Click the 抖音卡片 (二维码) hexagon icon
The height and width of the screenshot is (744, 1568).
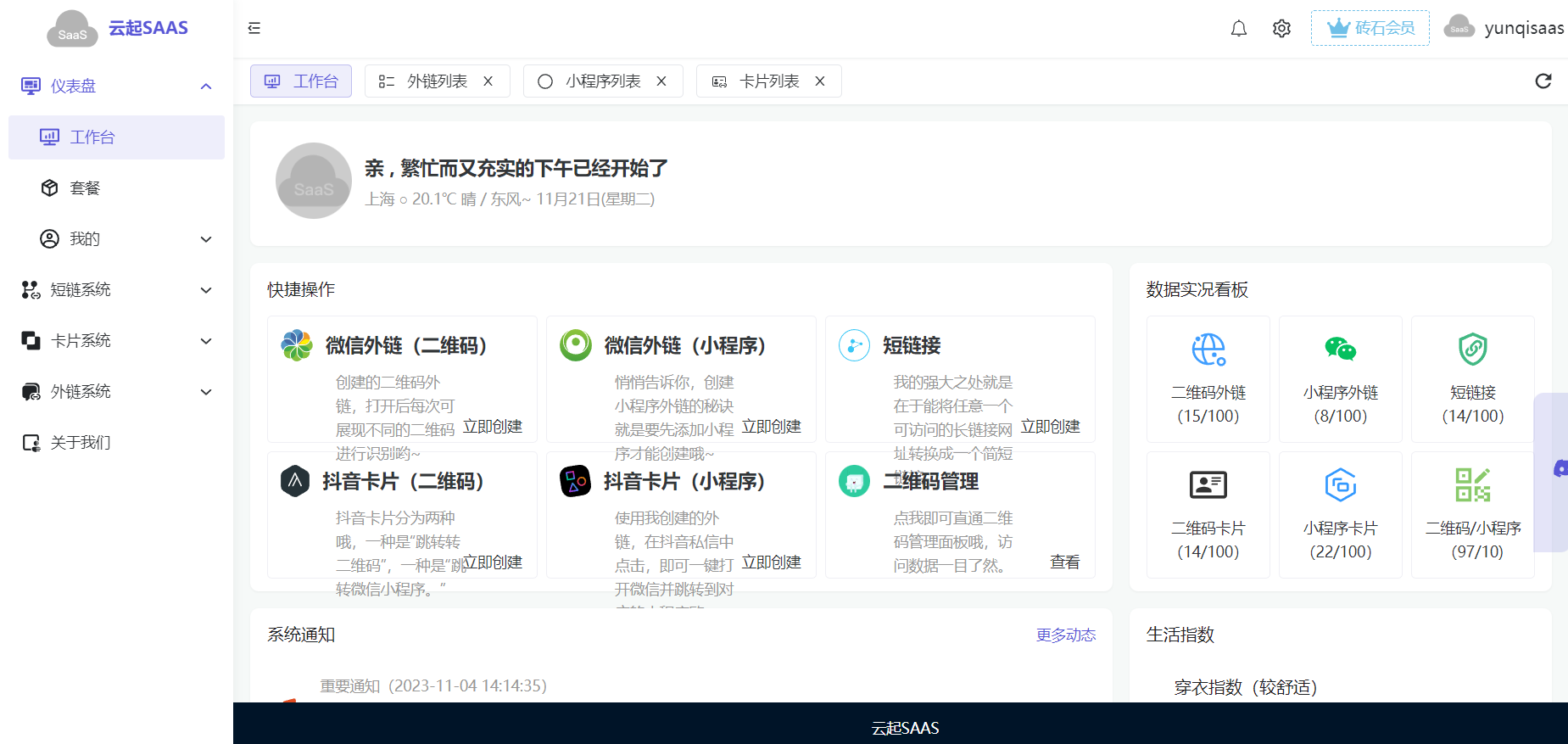295,481
